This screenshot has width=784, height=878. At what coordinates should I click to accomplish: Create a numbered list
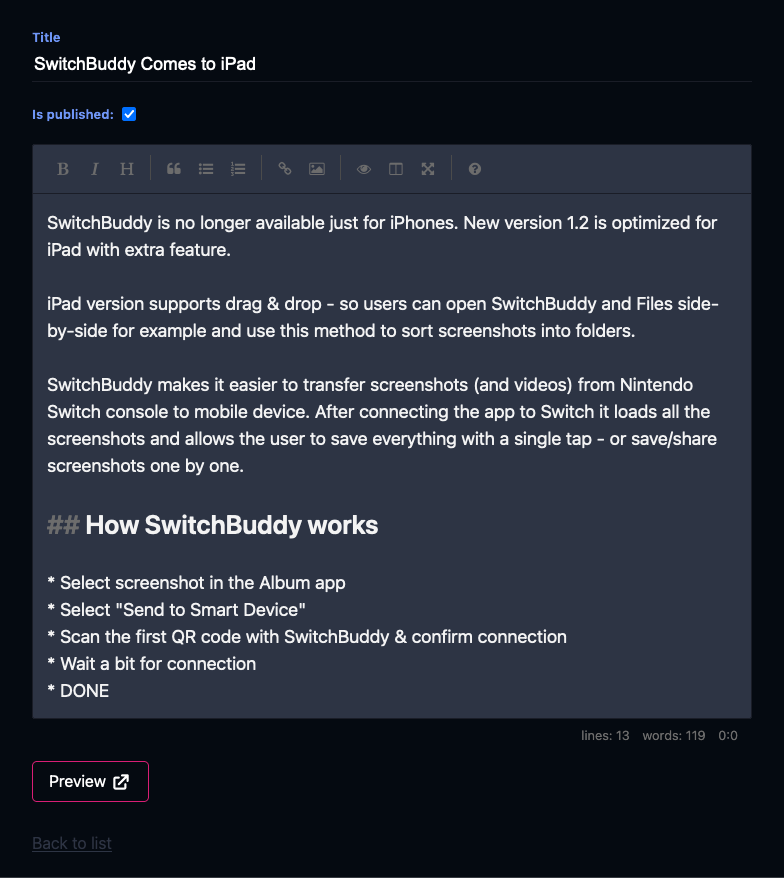(238, 169)
